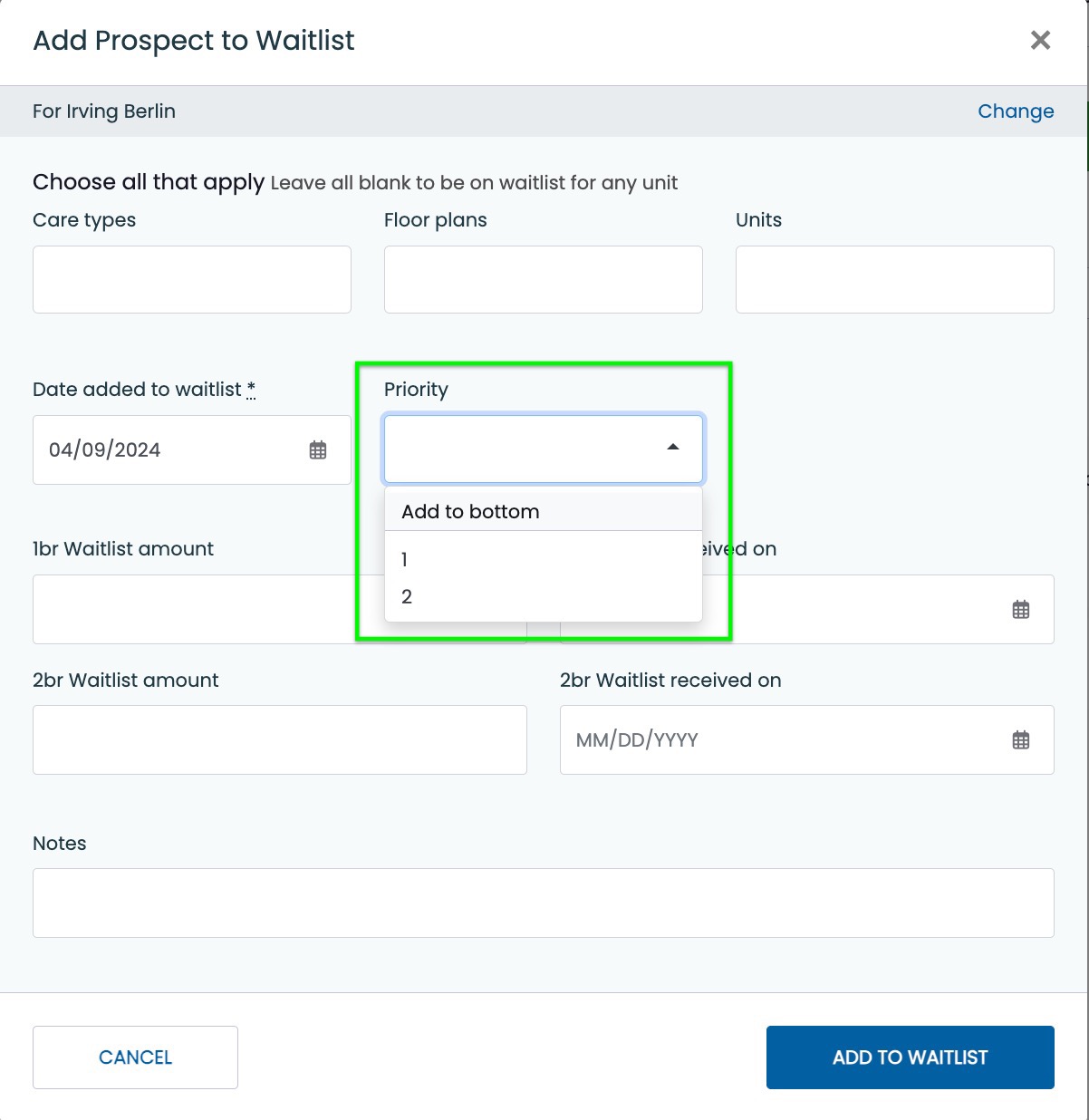Open calendar for 1br Waitlist received on
Screen dimensions: 1089x1120
tap(1021, 610)
